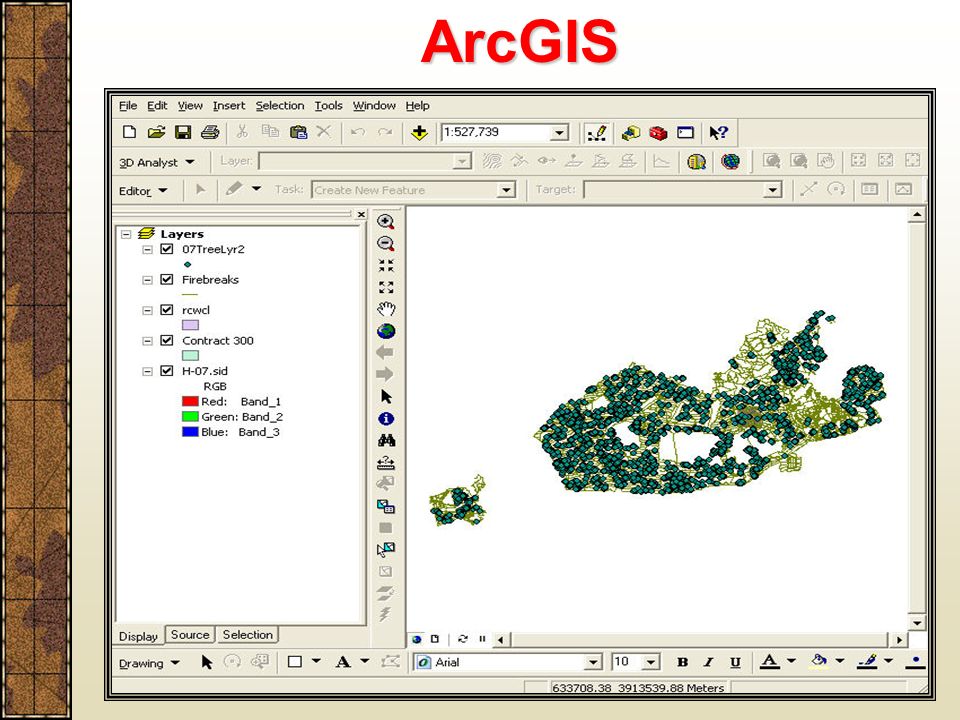Click Fixed Zoom Out arrows
The width and height of the screenshot is (960, 720).
pos(386,287)
